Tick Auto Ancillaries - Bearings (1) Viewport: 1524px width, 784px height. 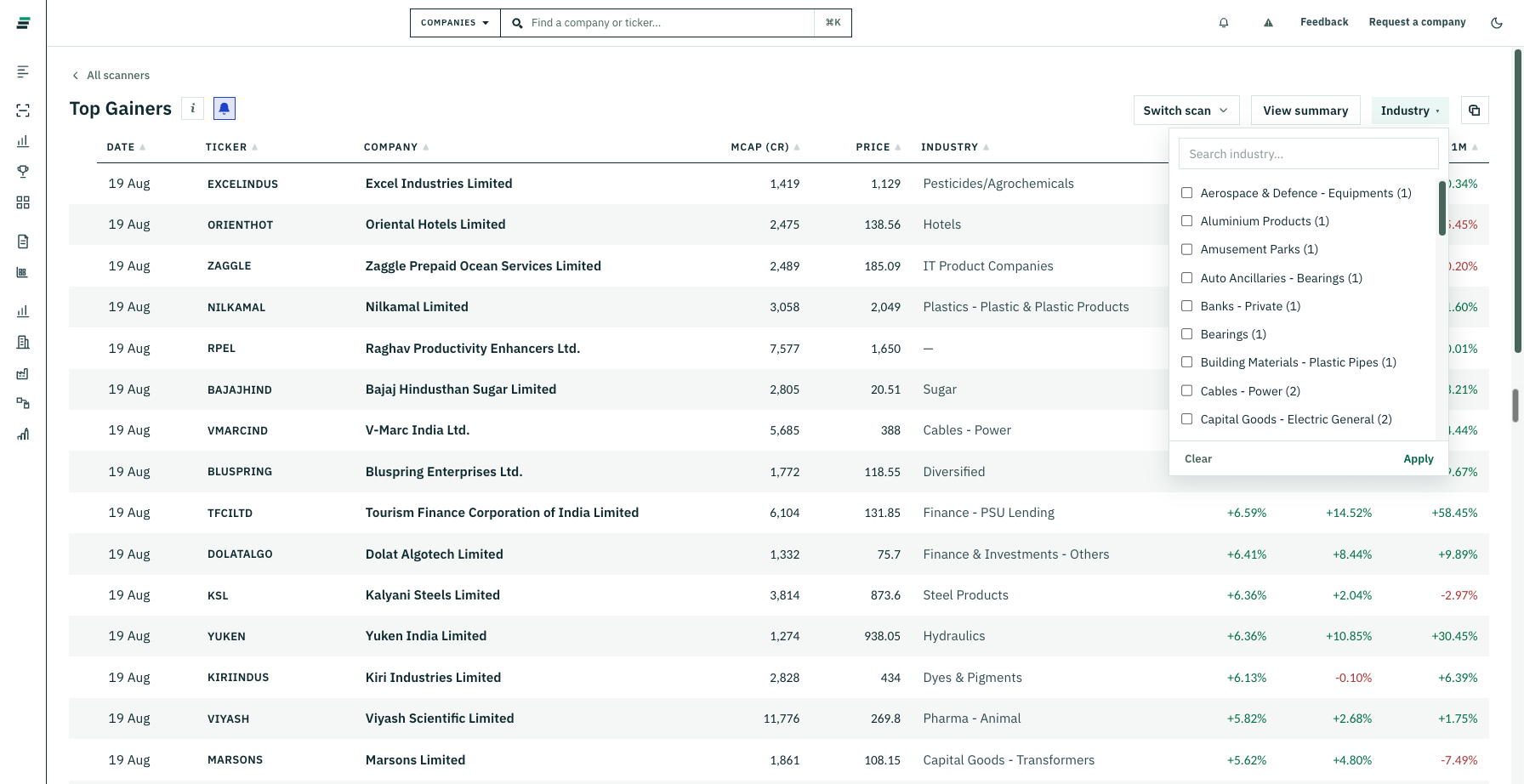(x=1186, y=278)
